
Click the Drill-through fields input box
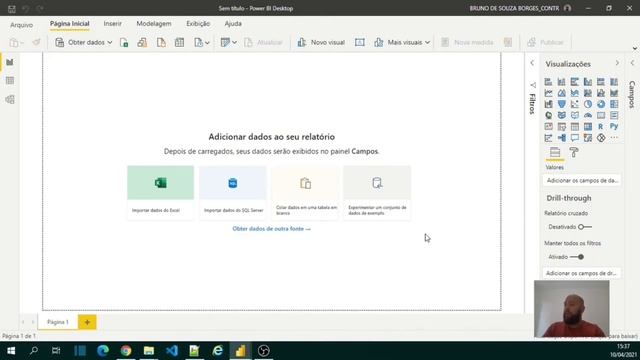582,273
